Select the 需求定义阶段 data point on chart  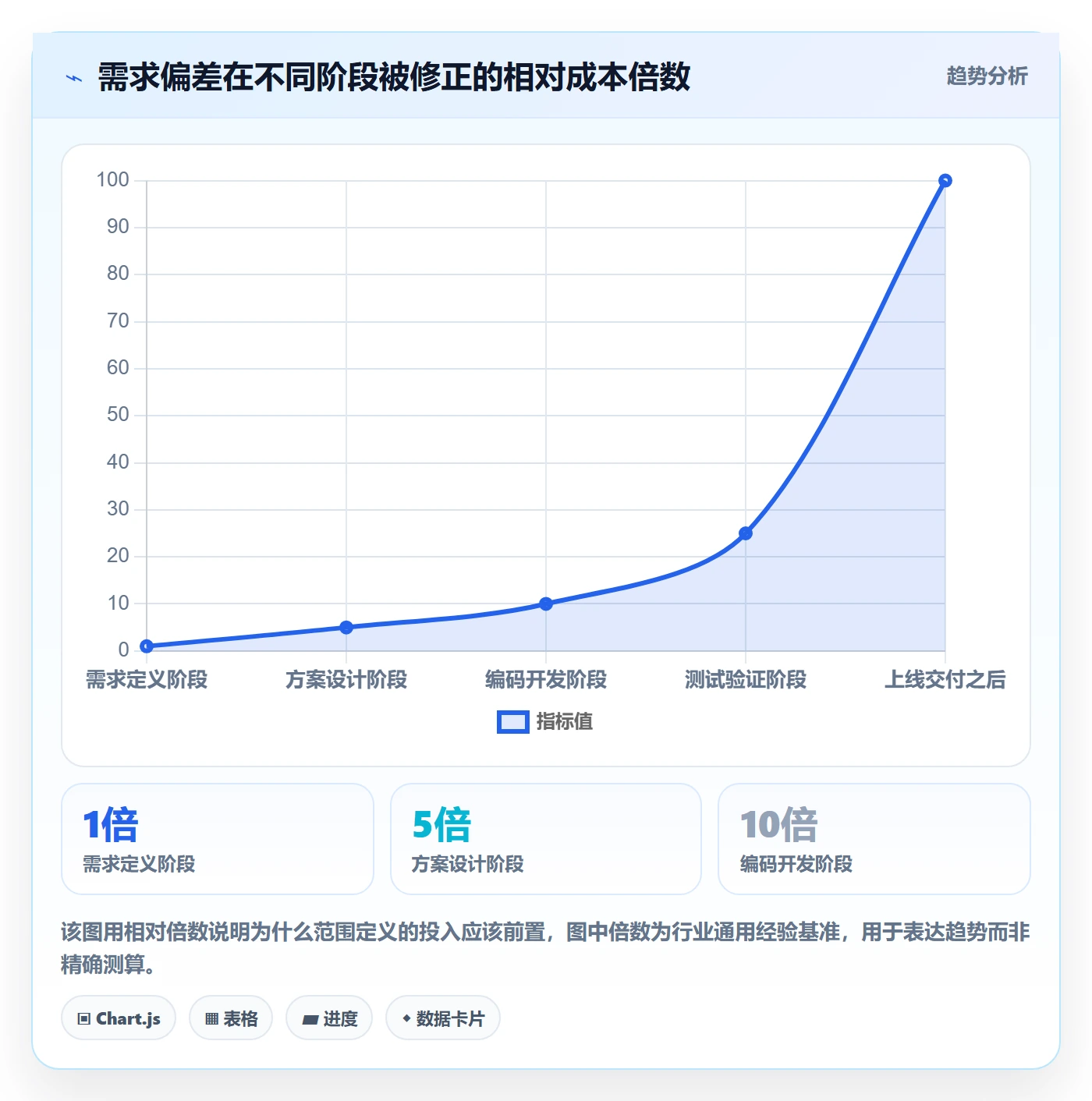147,646
